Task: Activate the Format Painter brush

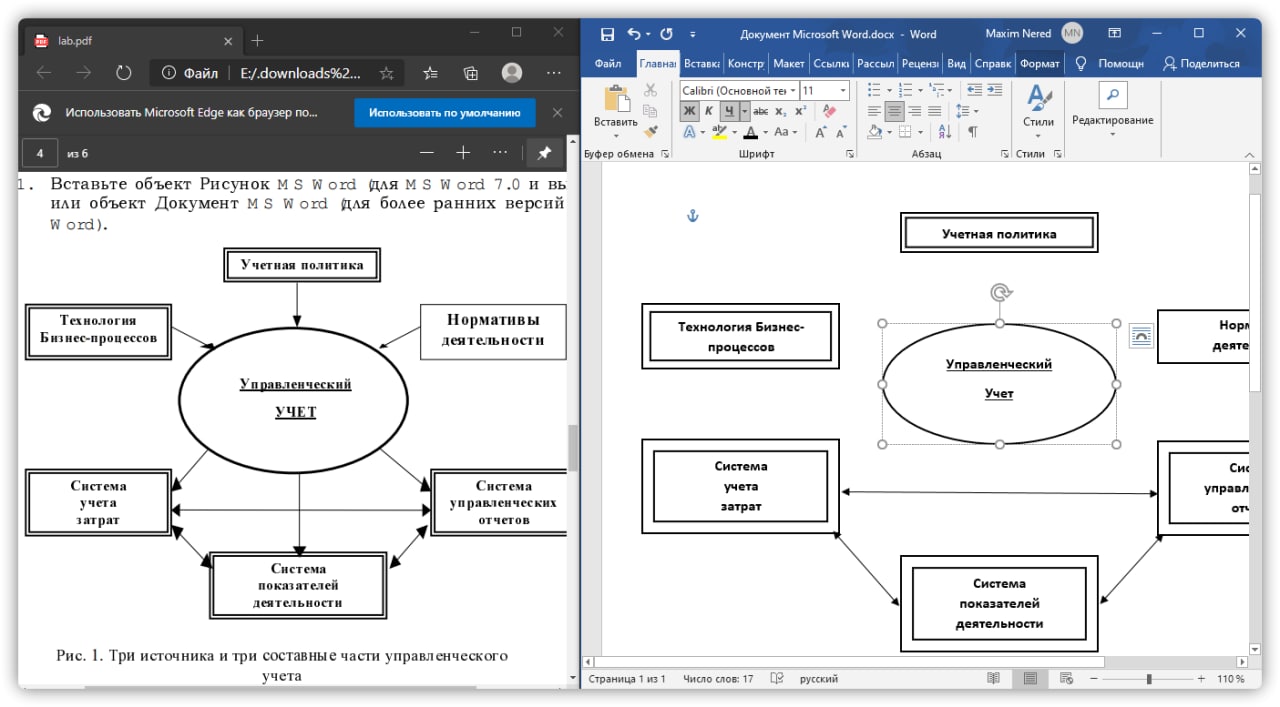Action: [x=650, y=131]
